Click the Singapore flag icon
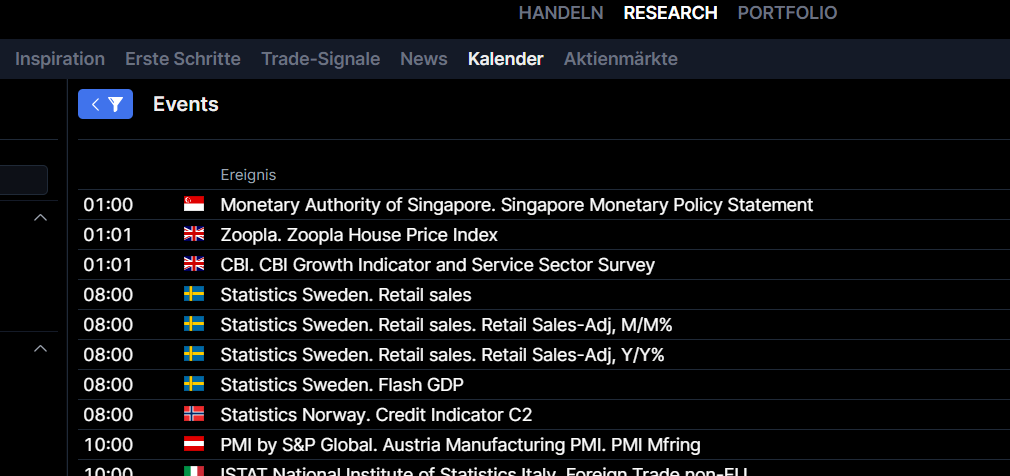Viewport: 1010px width, 476px height. point(194,205)
